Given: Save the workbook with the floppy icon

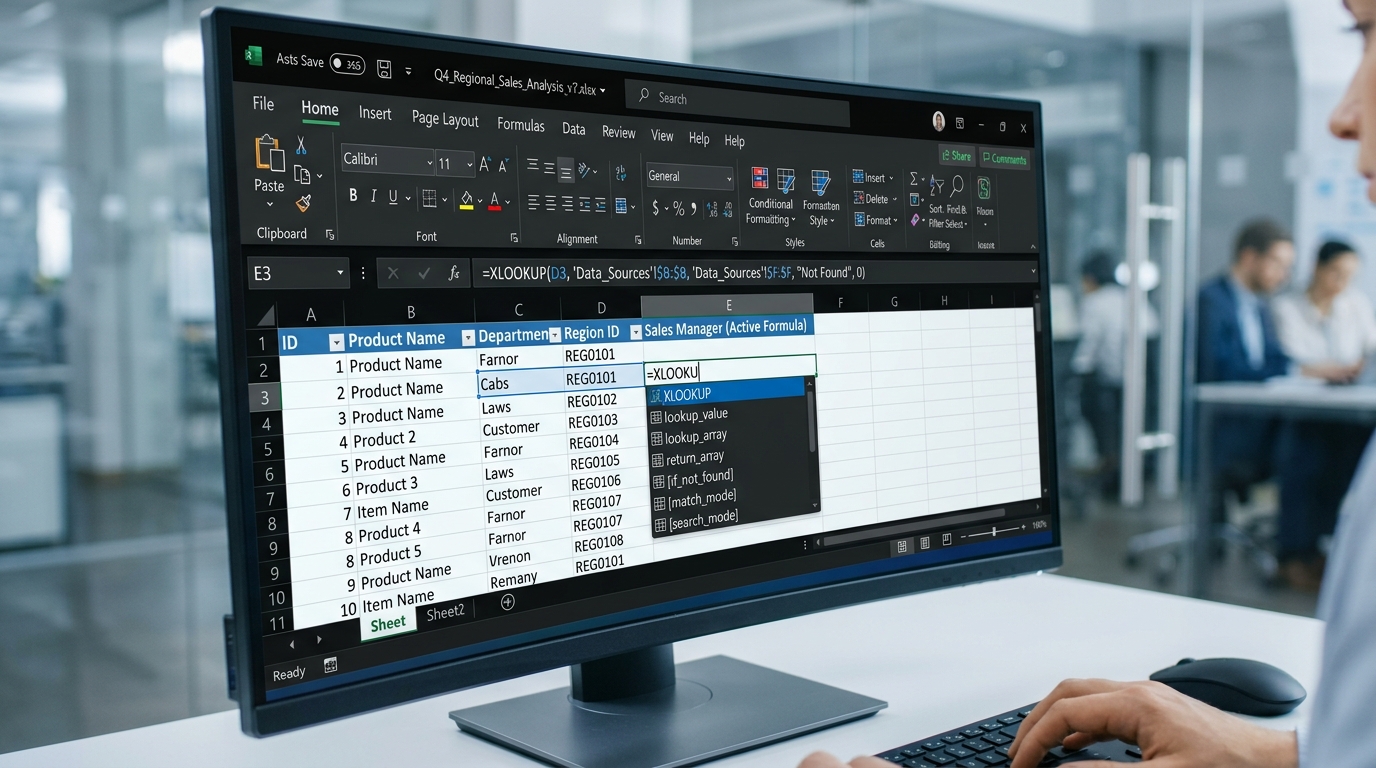Looking at the screenshot, I should click(x=384, y=68).
